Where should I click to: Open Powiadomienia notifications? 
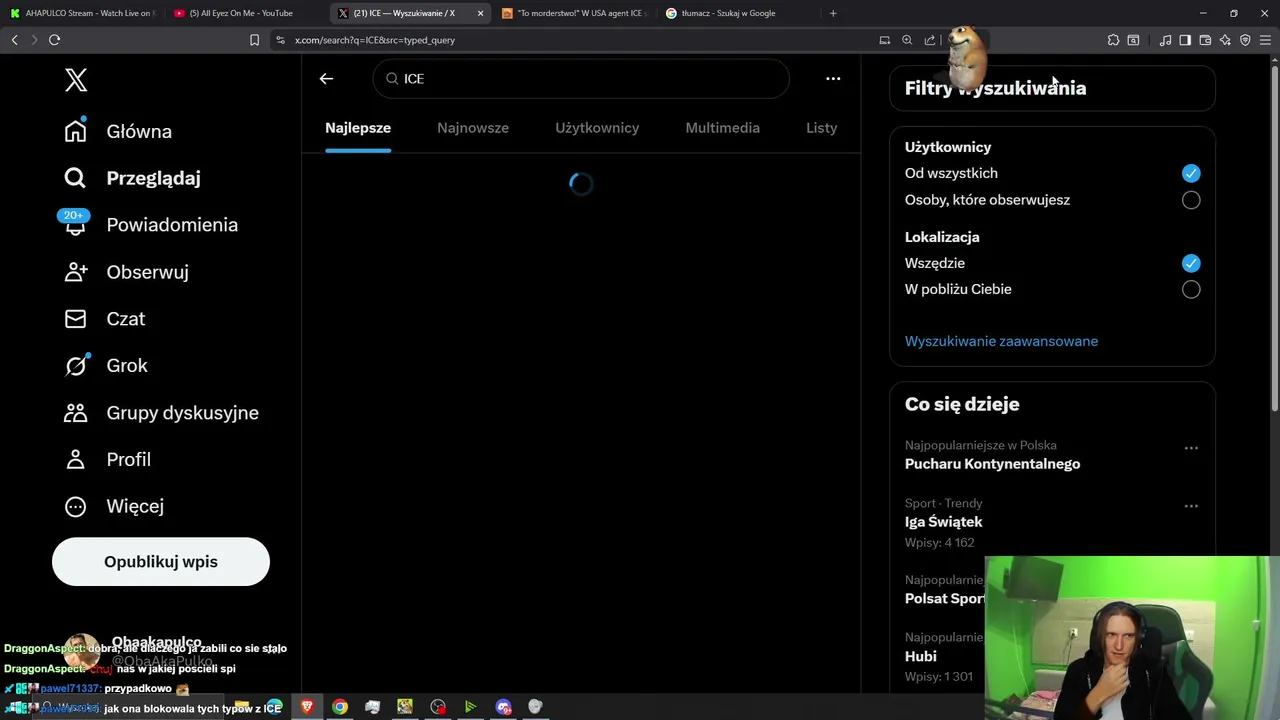pos(150,225)
